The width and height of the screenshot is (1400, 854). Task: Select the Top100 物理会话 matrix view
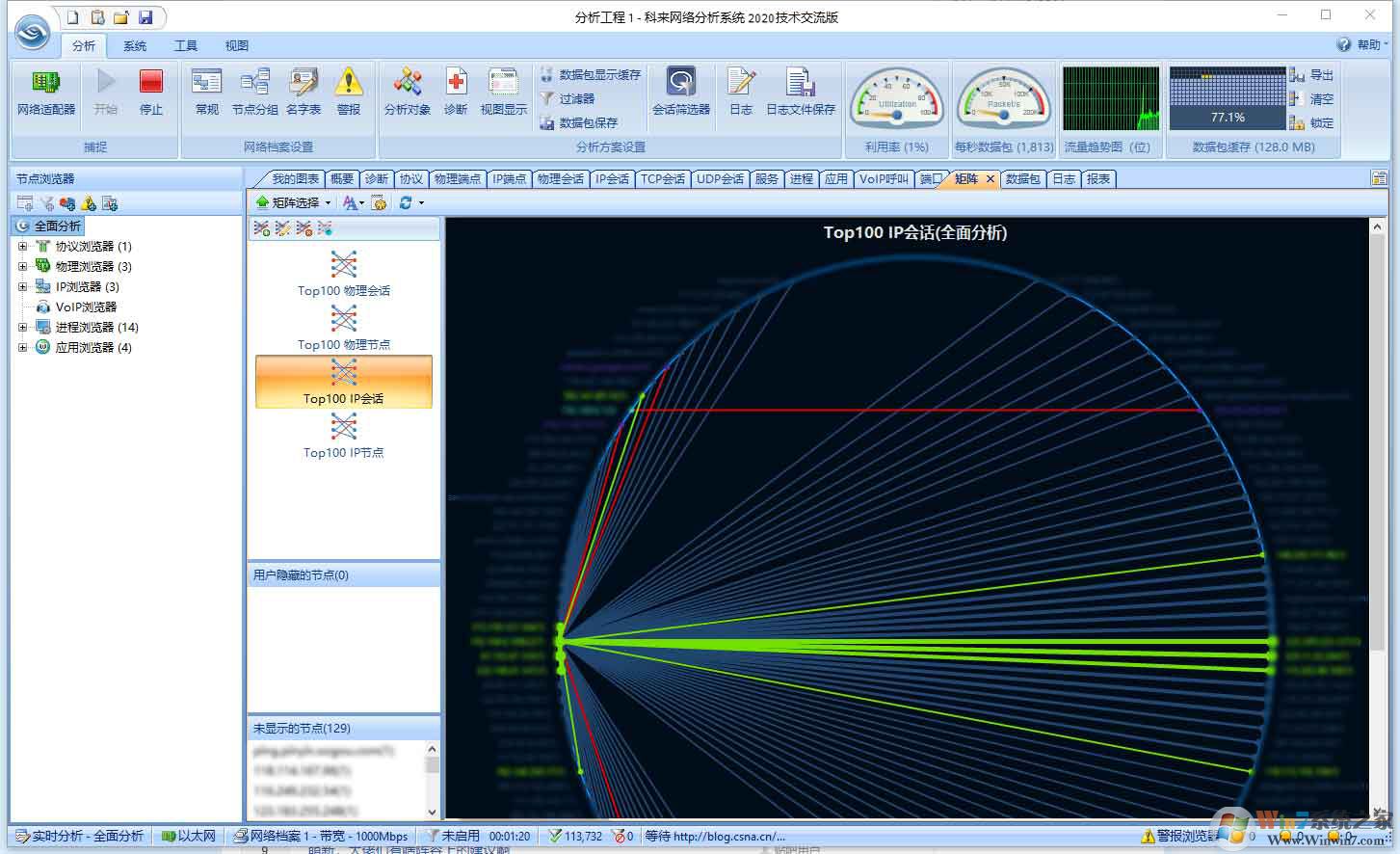(344, 274)
